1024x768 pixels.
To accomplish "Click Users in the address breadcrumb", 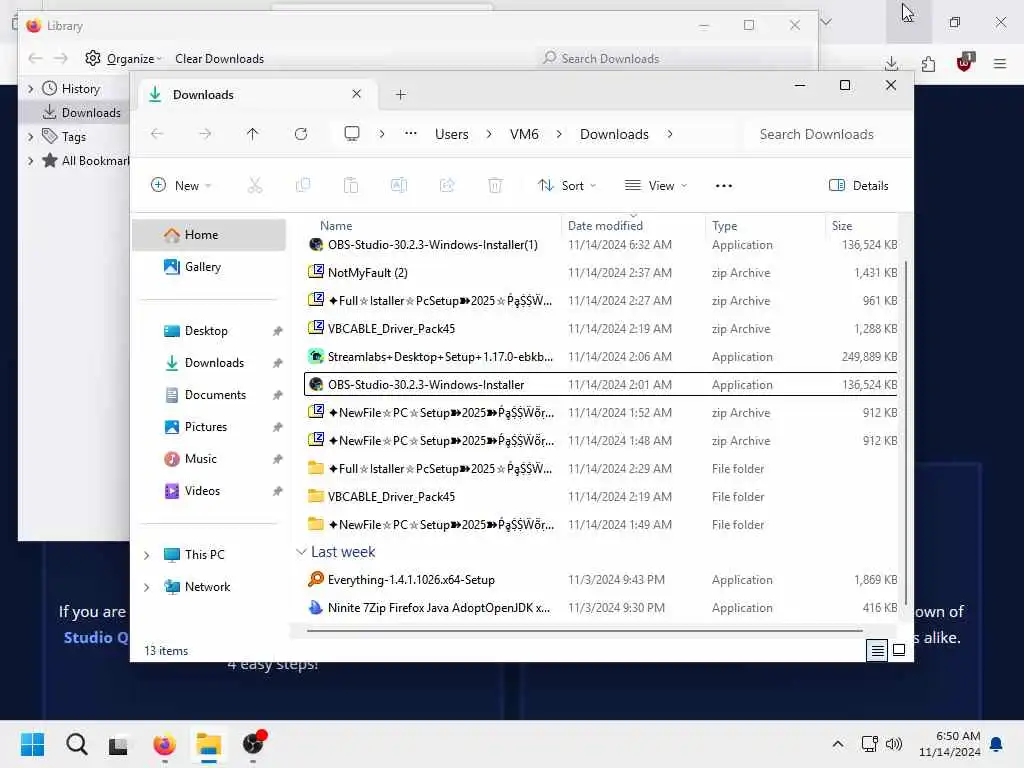I will click(x=452, y=134).
